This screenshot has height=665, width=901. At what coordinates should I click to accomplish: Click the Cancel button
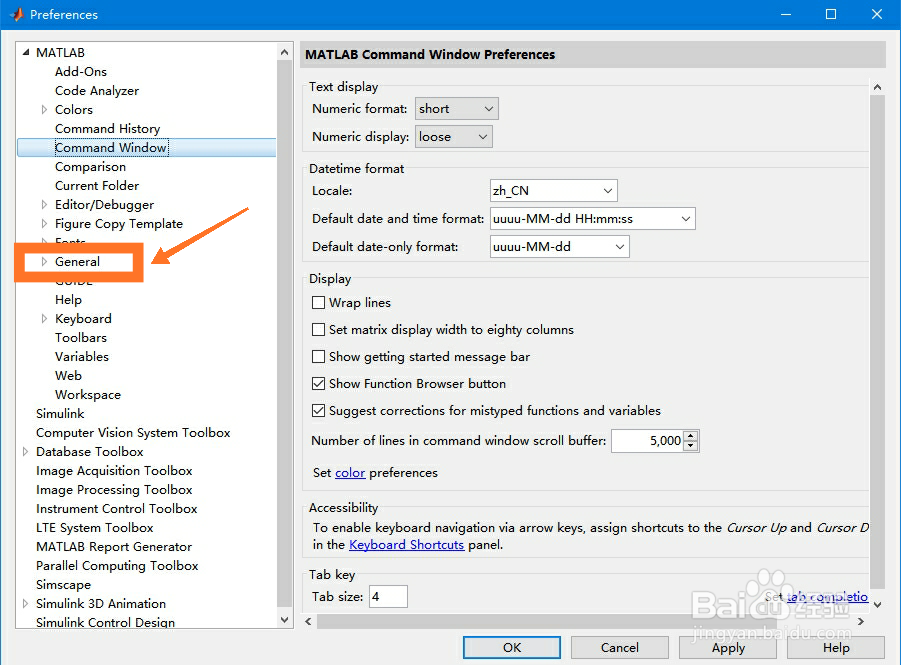pyautogui.click(x=619, y=647)
